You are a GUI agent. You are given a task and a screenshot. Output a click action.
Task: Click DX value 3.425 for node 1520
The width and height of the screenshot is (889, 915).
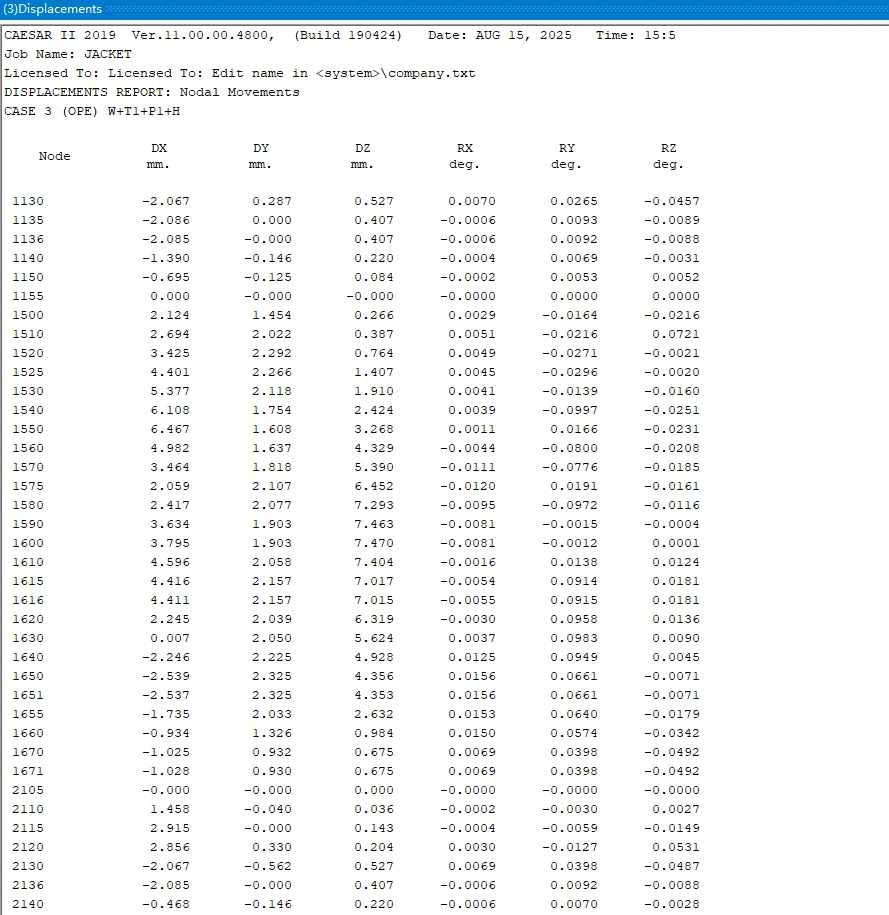(x=170, y=353)
